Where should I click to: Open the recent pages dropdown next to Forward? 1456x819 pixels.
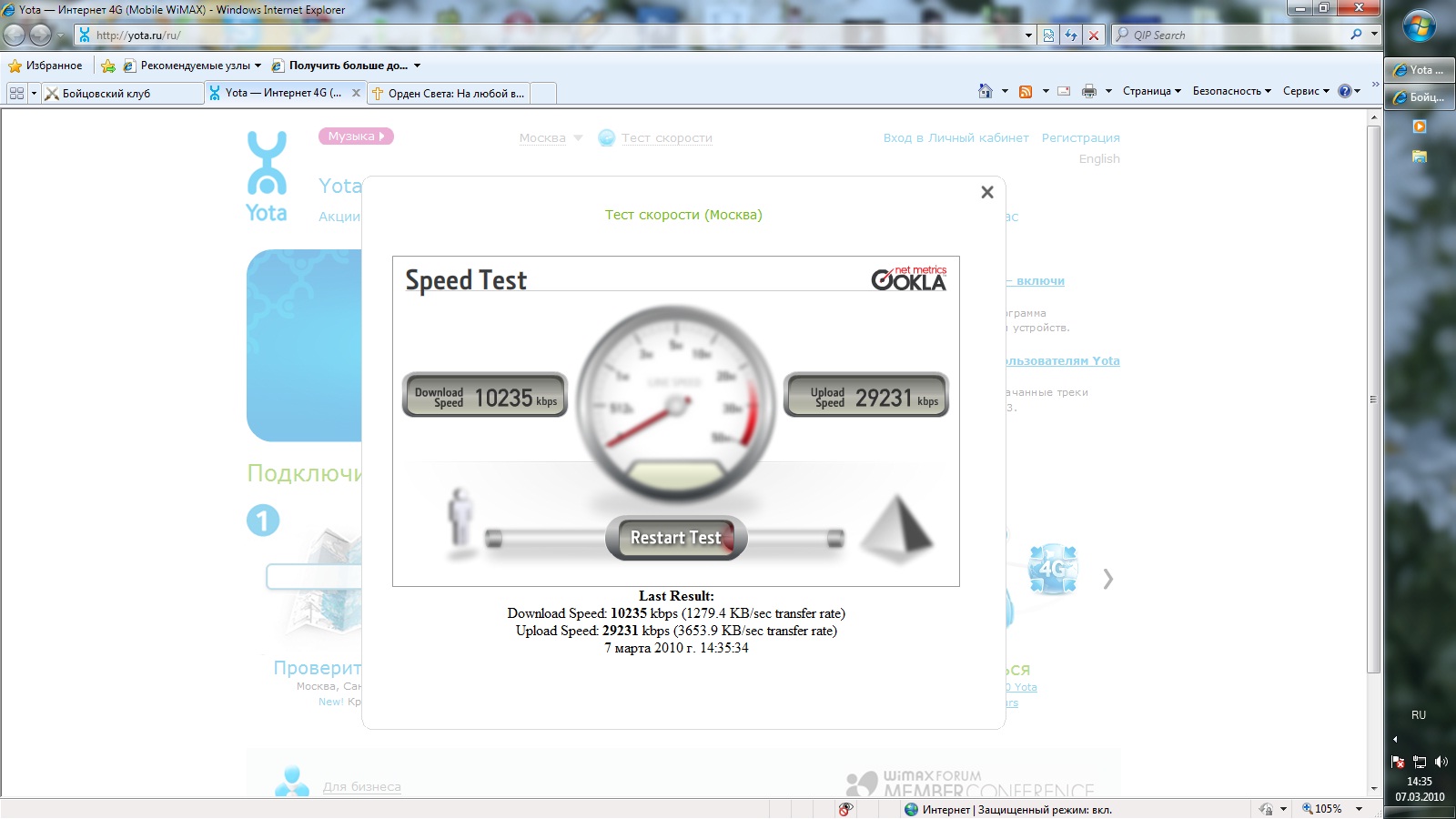tap(61, 36)
